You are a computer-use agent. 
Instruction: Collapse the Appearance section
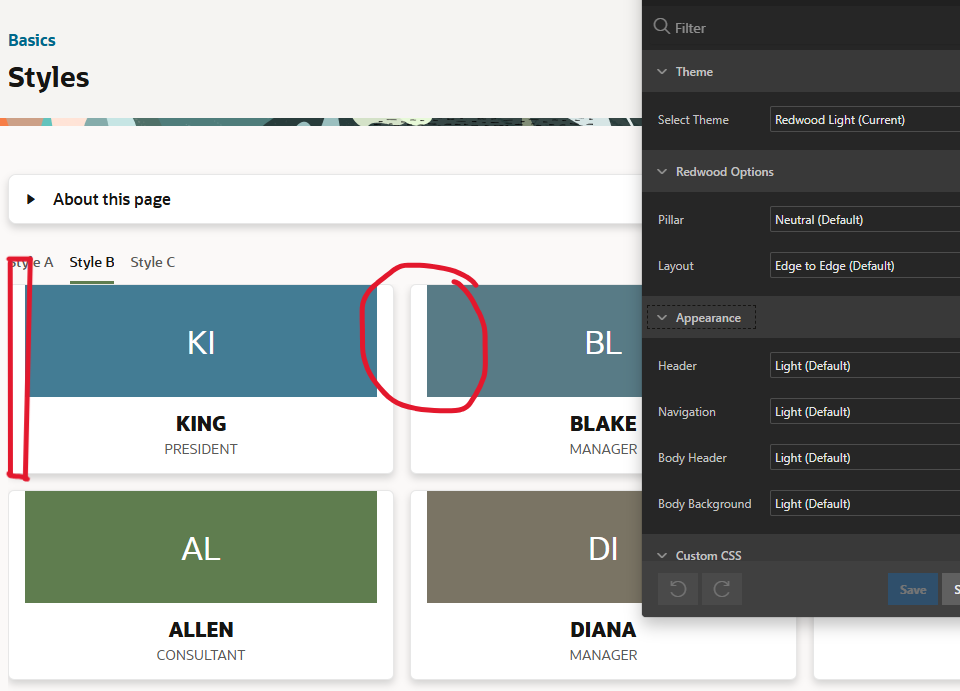(x=661, y=318)
